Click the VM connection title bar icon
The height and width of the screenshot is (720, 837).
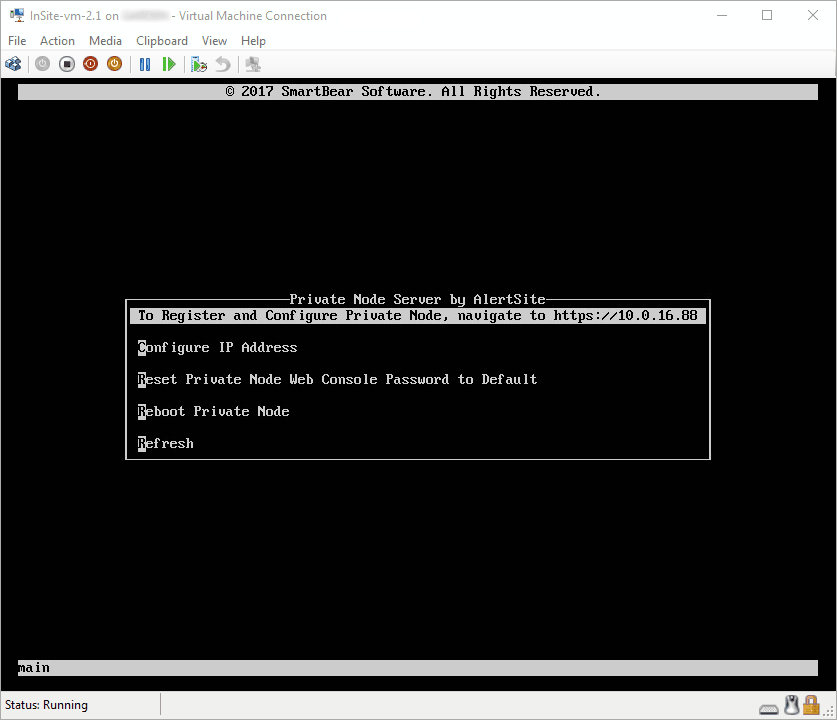click(x=17, y=15)
